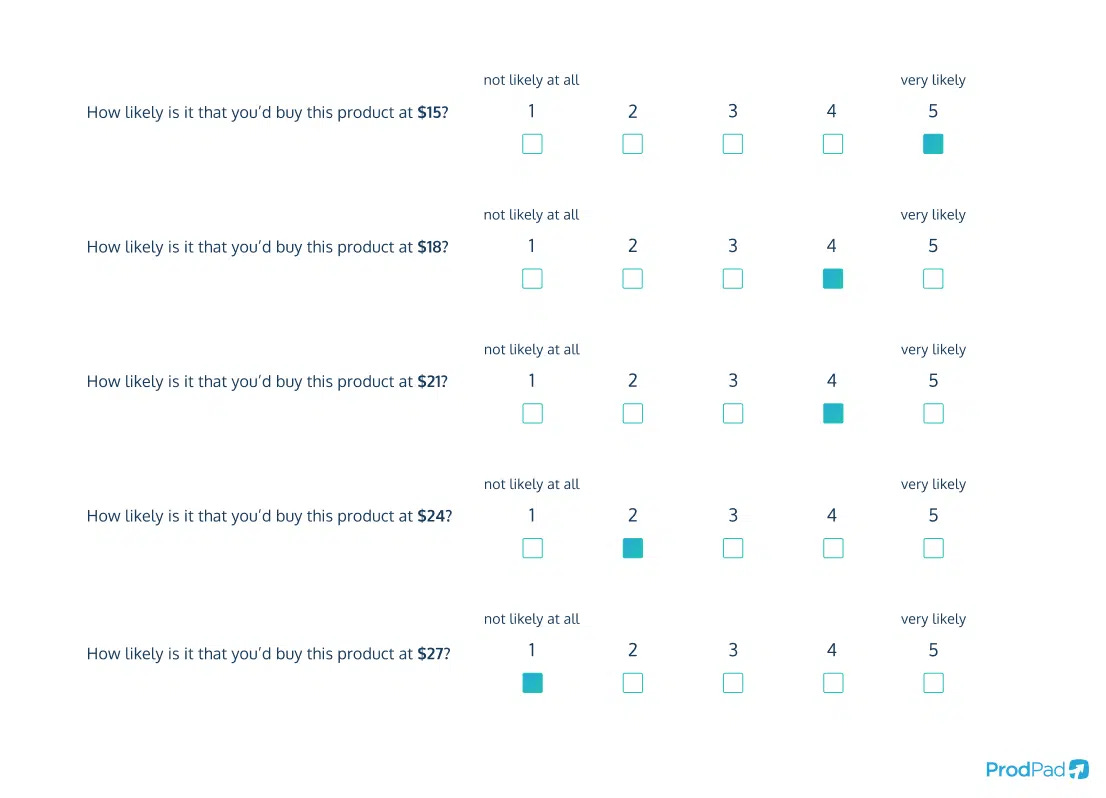
Task: Uncheck the selected 5 box for $15
Action: click(x=933, y=144)
